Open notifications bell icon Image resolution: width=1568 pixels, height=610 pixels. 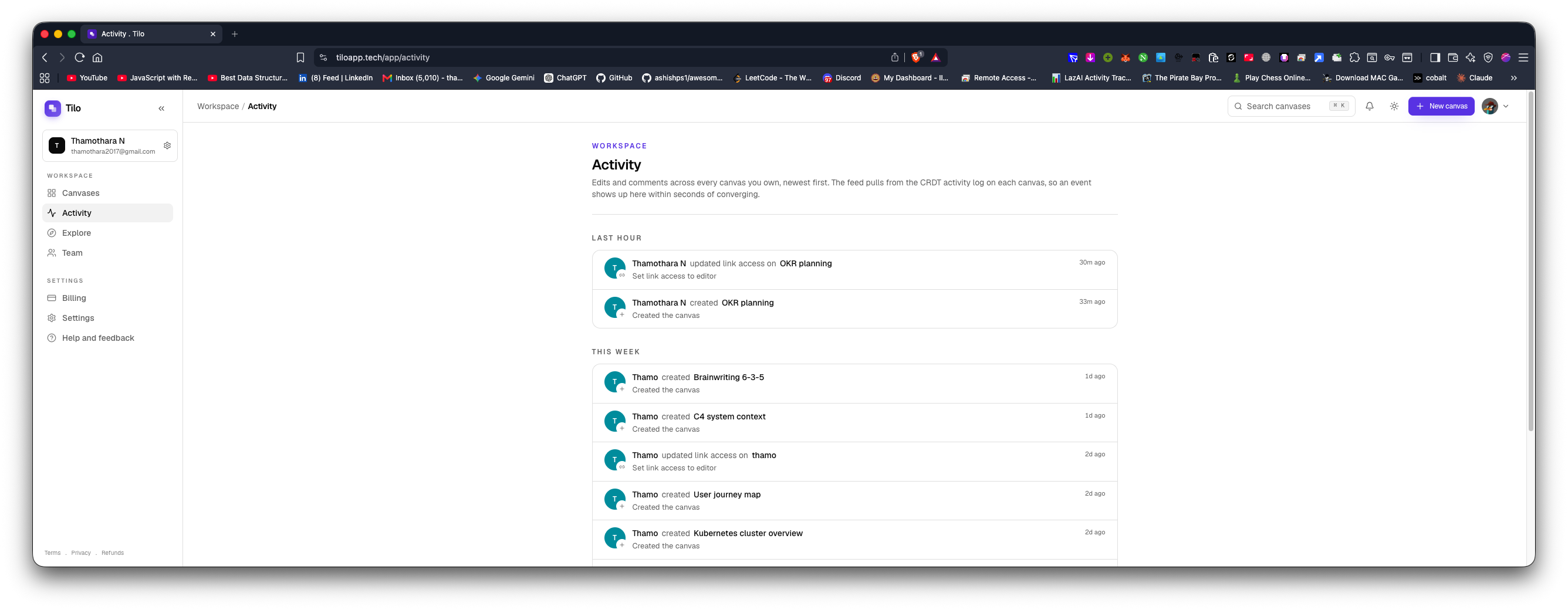pos(1369,106)
